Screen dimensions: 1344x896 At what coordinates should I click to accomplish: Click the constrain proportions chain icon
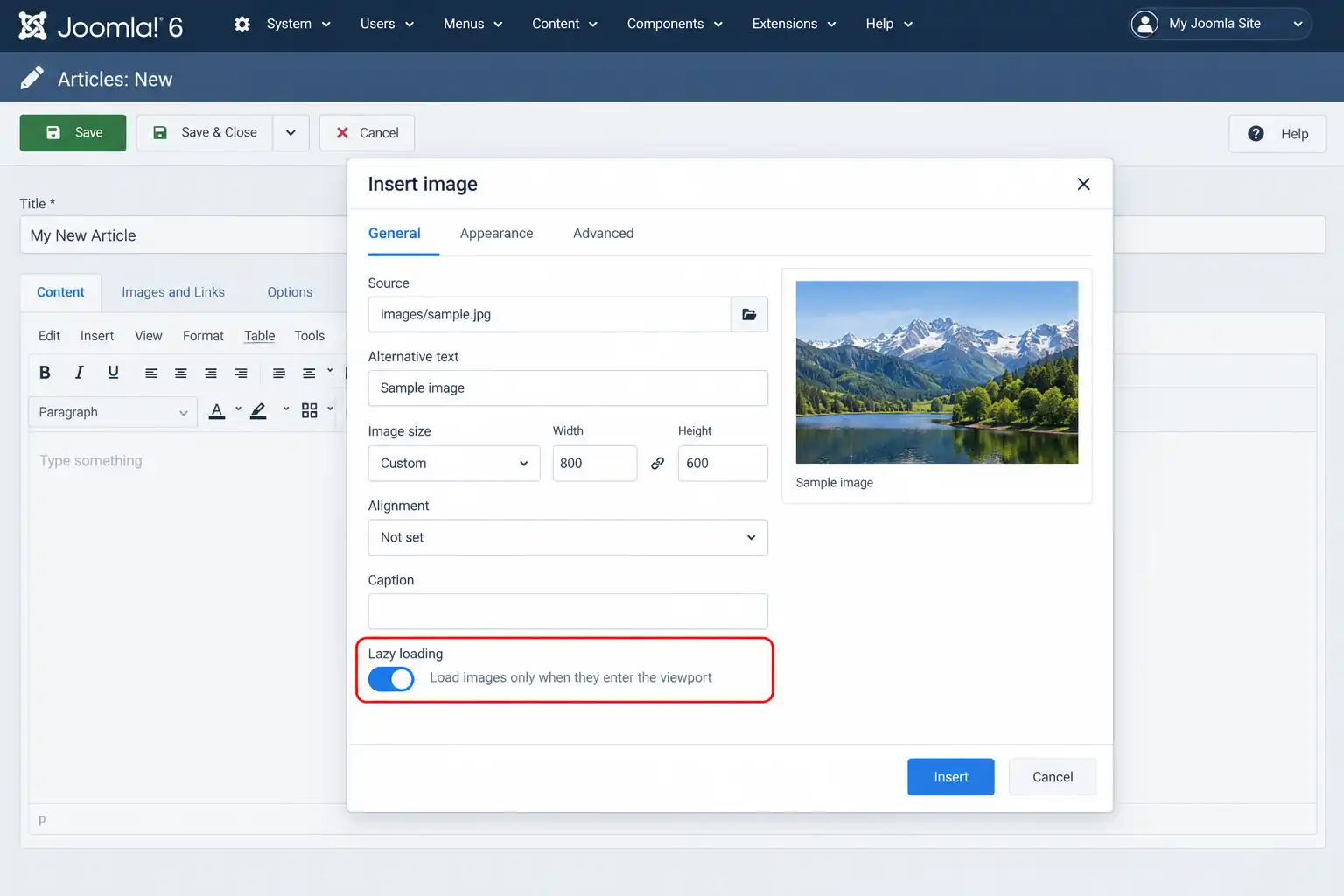pyautogui.click(x=657, y=463)
